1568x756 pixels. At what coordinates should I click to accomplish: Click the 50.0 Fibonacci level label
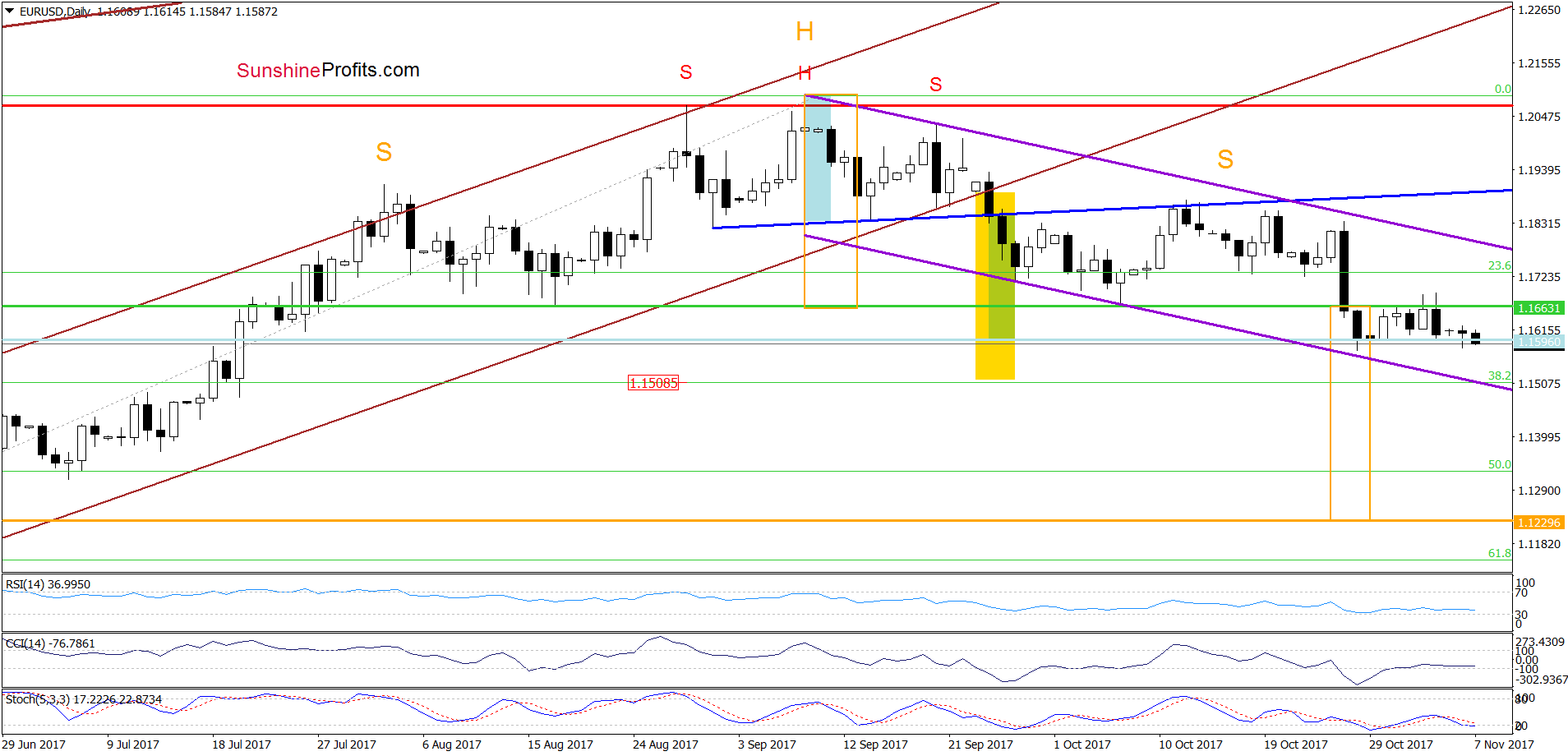[x=1499, y=464]
